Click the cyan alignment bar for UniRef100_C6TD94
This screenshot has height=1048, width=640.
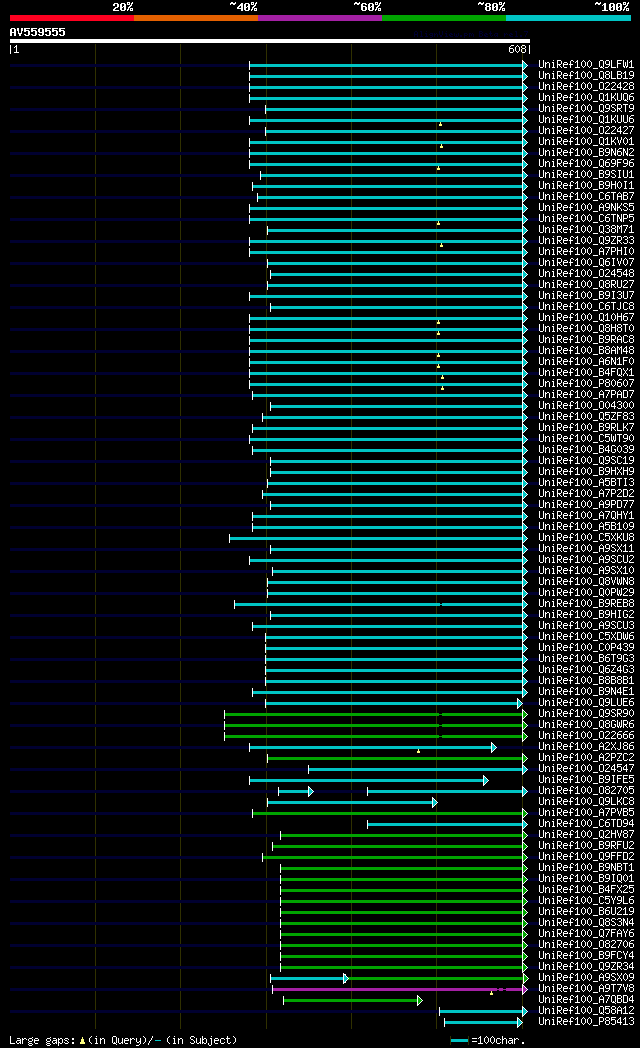coord(447,824)
